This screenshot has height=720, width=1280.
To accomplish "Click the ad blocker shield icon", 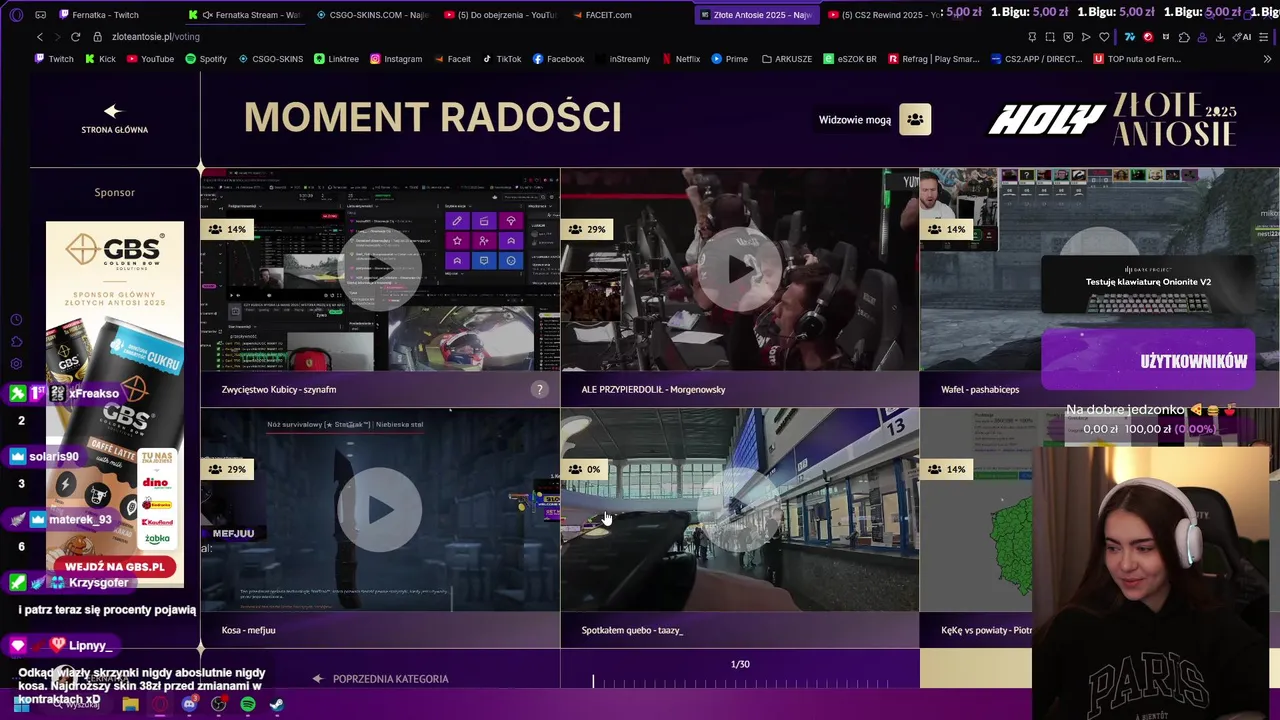I will tap(1068, 37).
